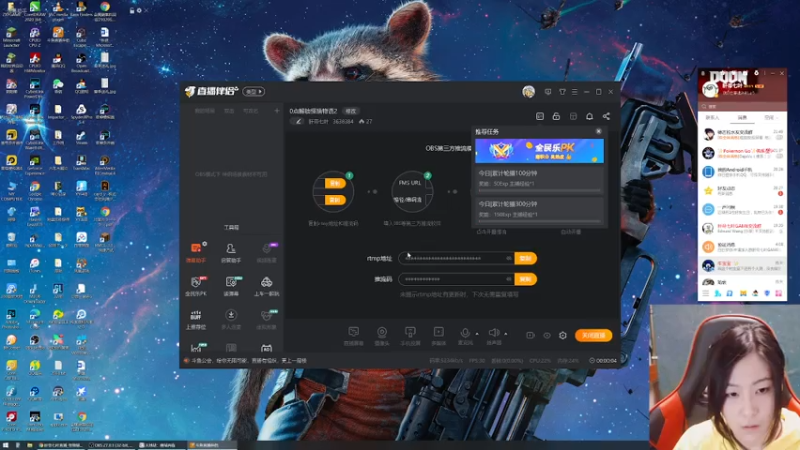Viewport: 800px width, 450px height.
Task: Click the download-arrow circle toolbox icon
Action: pos(231,315)
